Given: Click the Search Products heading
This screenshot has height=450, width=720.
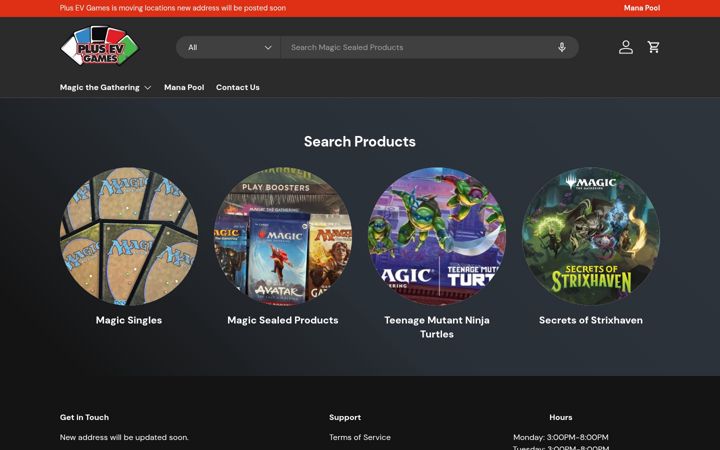Looking at the screenshot, I should (x=360, y=141).
